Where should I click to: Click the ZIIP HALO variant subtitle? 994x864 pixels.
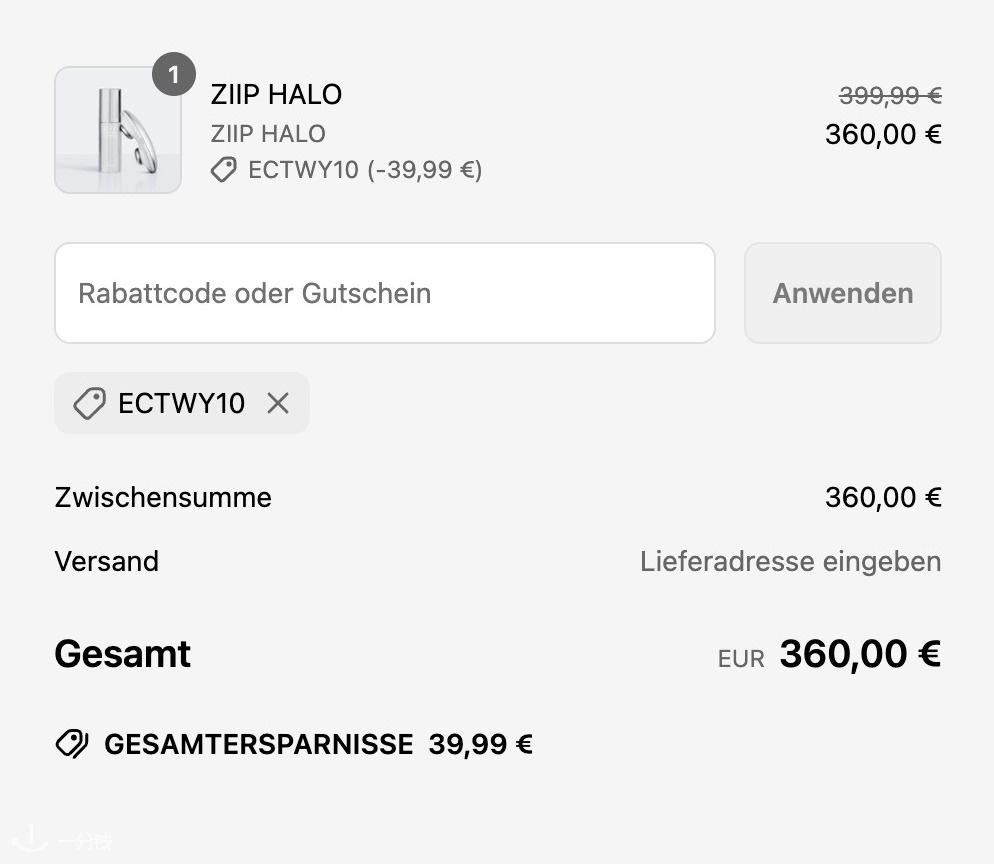click(268, 134)
